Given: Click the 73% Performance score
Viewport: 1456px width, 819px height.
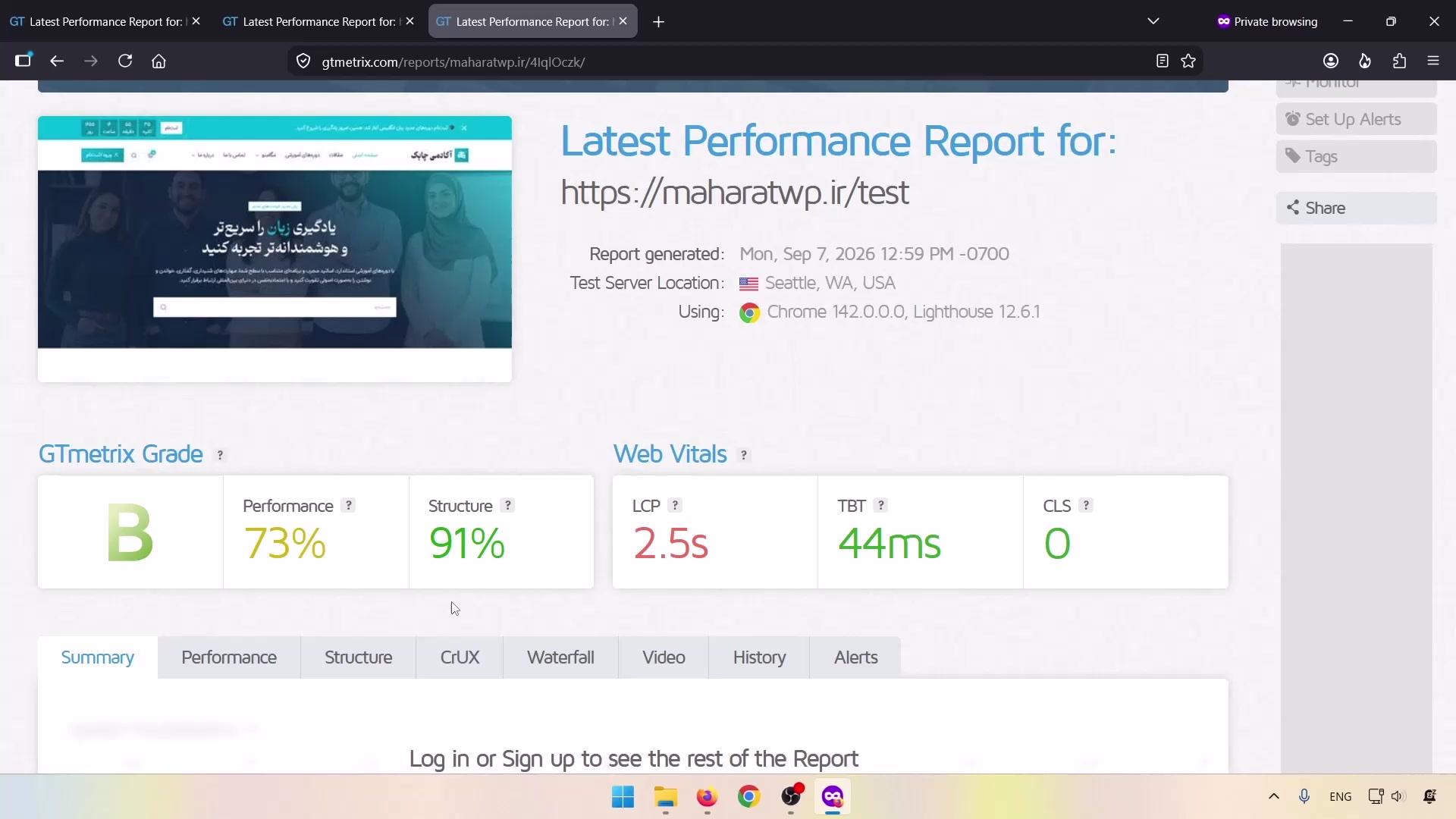Looking at the screenshot, I should pos(285,544).
